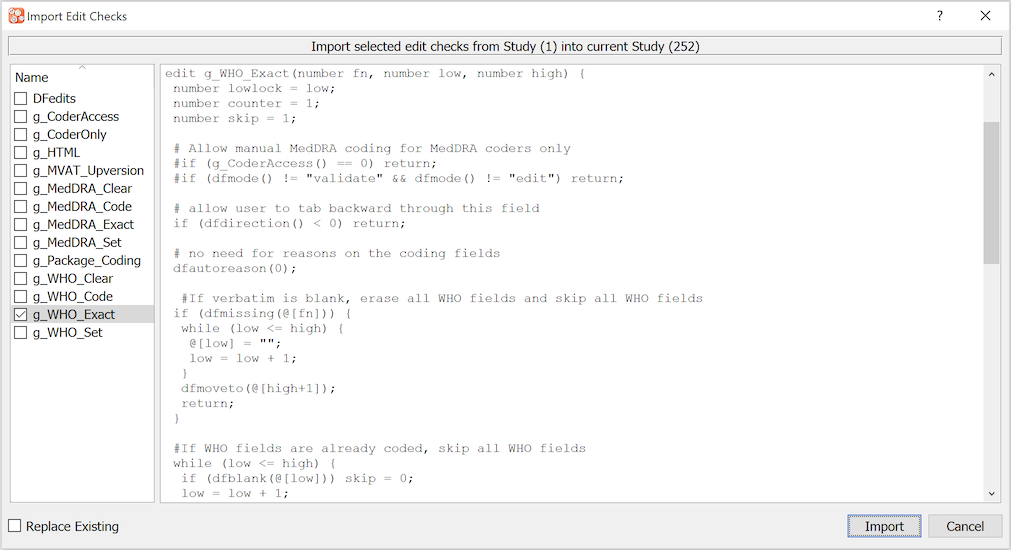
Task: Click the scroll up arrow in code view
Action: pos(992,74)
